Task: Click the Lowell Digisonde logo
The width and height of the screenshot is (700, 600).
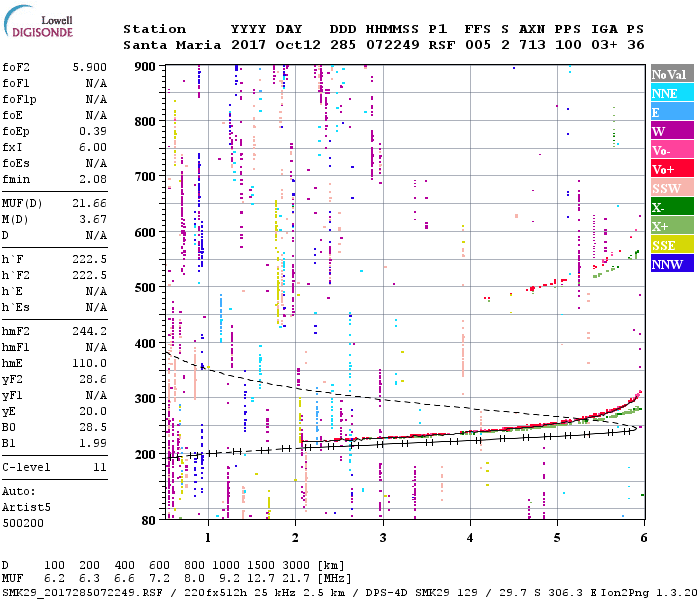Action: click(38, 22)
